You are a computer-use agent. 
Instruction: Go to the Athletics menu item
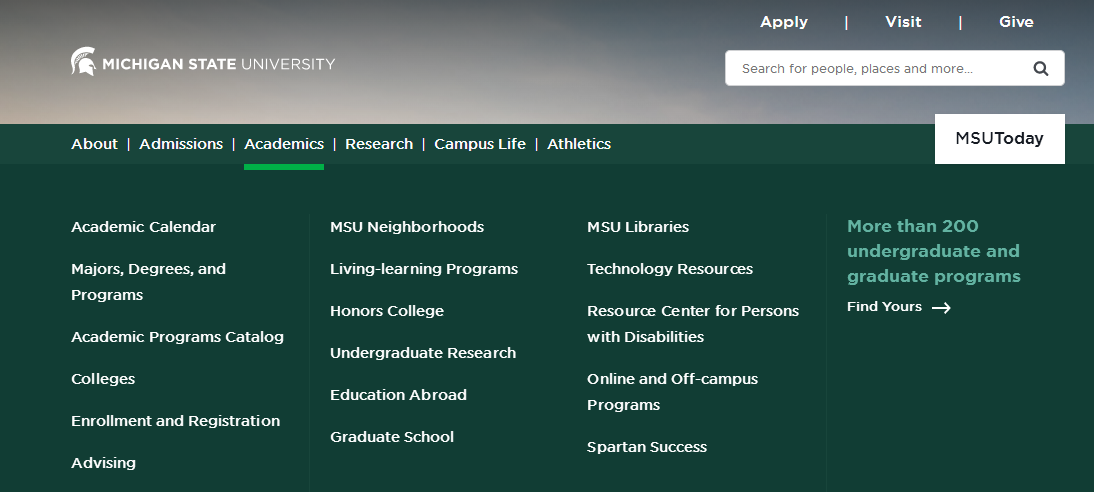(x=579, y=144)
